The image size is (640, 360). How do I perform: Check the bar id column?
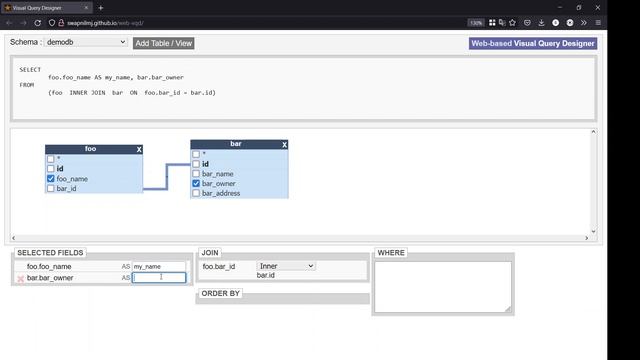tap(196, 164)
